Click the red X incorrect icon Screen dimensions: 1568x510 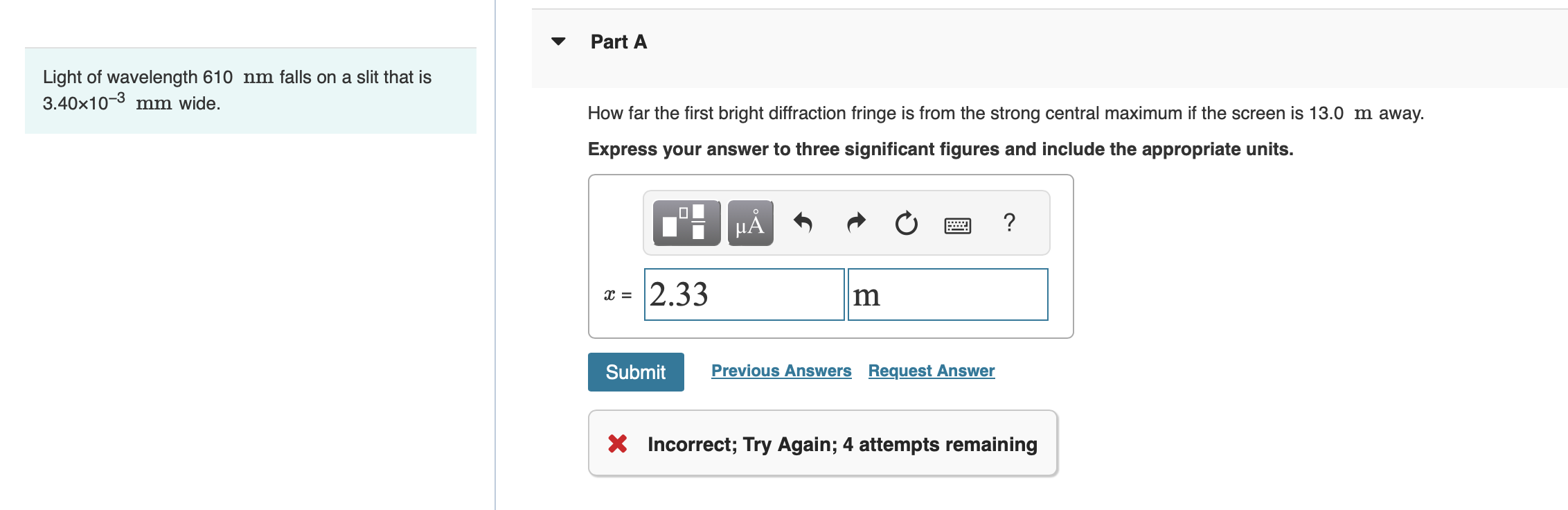point(617,443)
